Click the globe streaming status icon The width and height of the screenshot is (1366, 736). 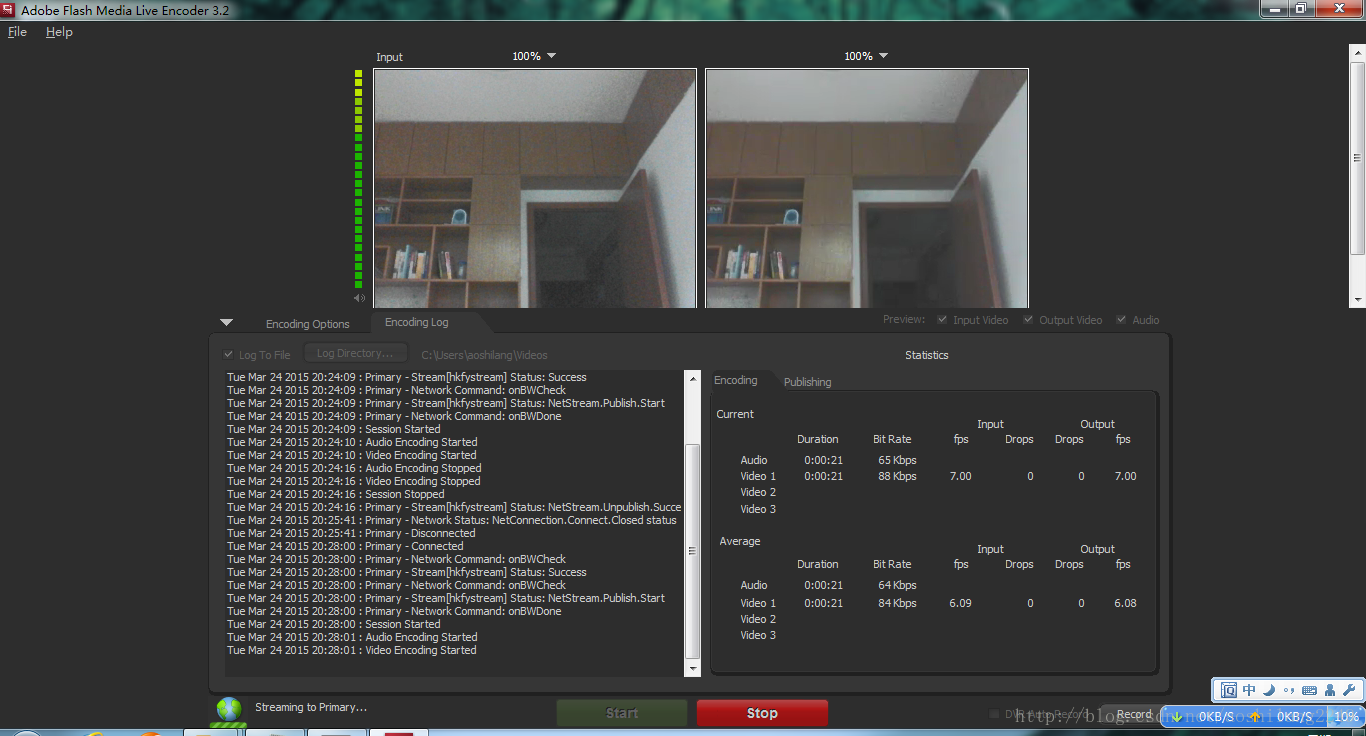point(229,710)
